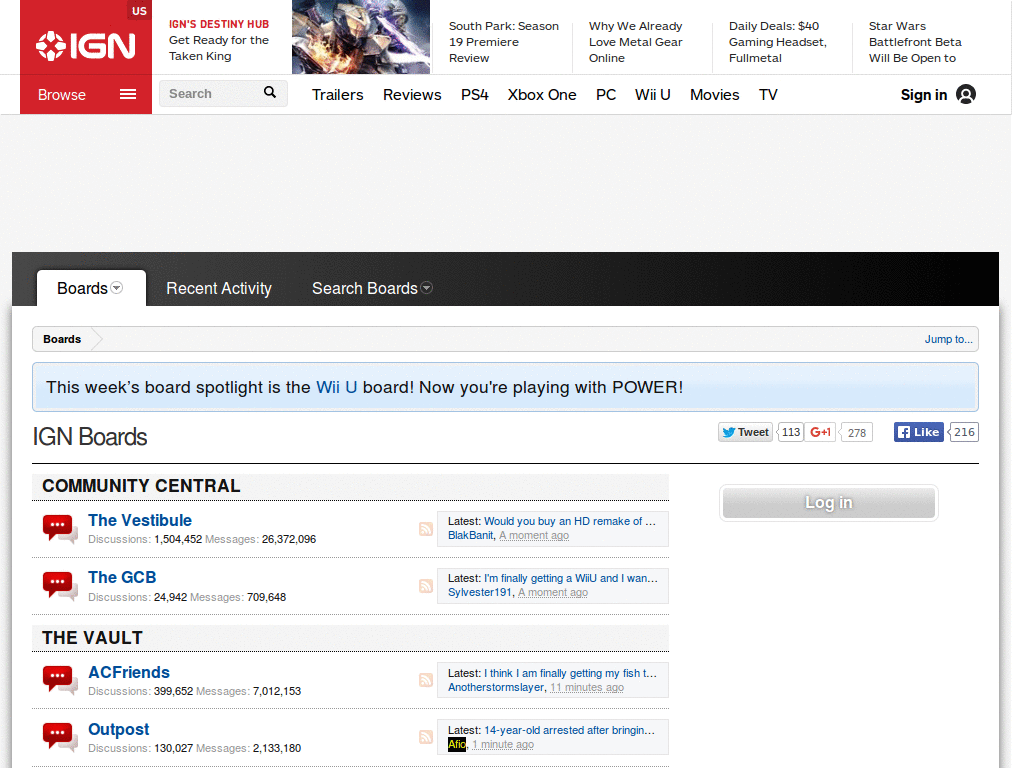Open the Outpost board
This screenshot has width=1024, height=768.
(x=119, y=729)
